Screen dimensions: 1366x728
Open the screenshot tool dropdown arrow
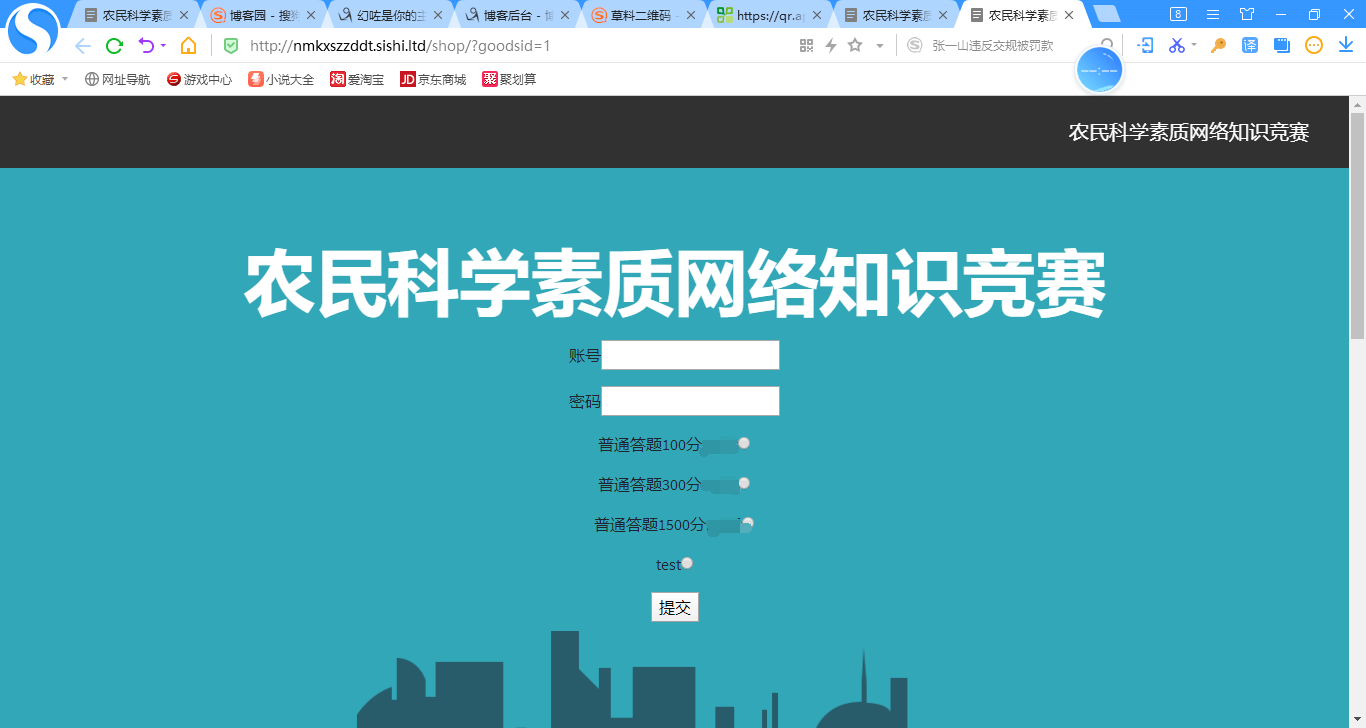click(x=1193, y=46)
